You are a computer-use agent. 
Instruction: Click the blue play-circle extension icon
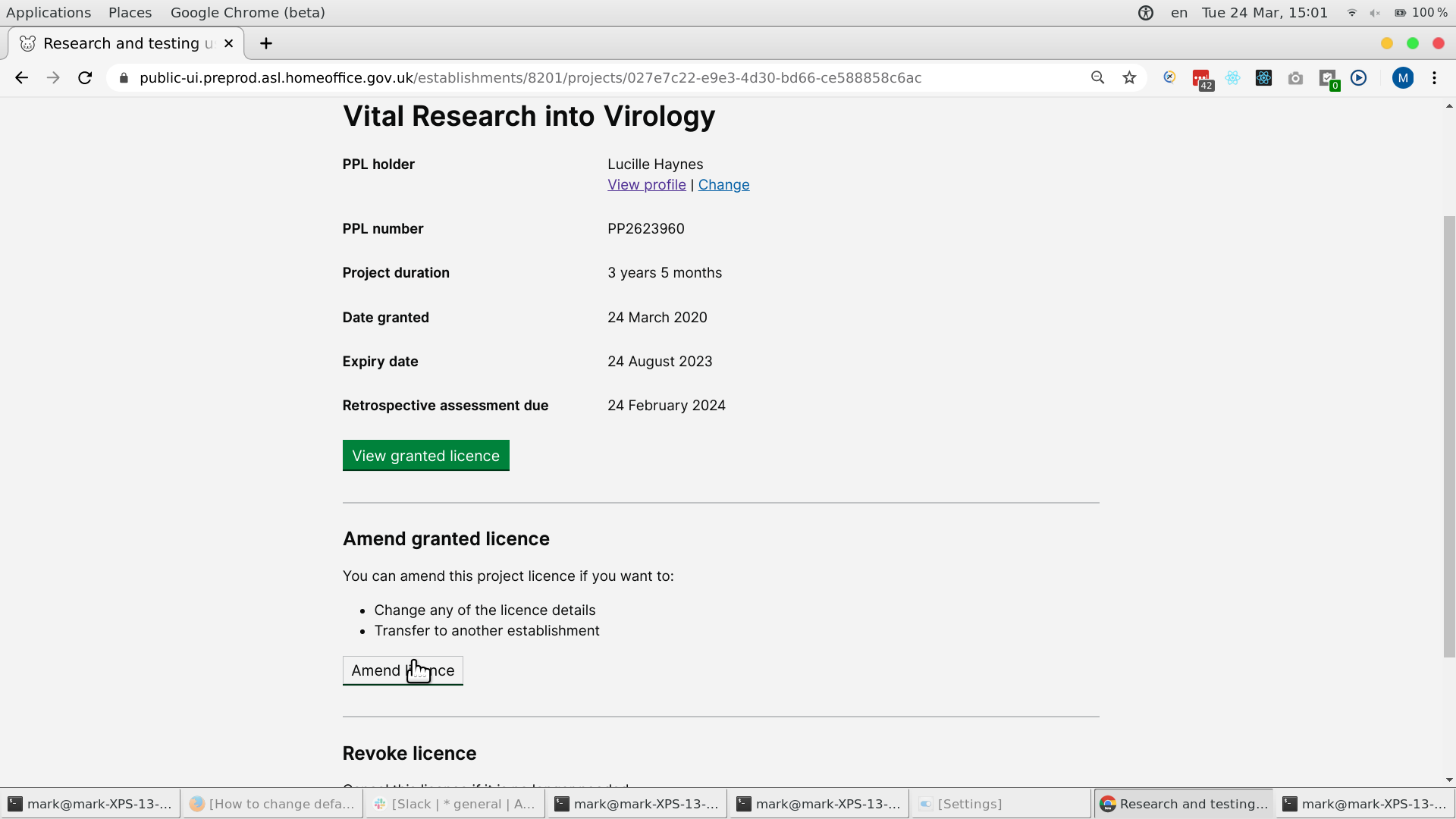click(x=1358, y=78)
